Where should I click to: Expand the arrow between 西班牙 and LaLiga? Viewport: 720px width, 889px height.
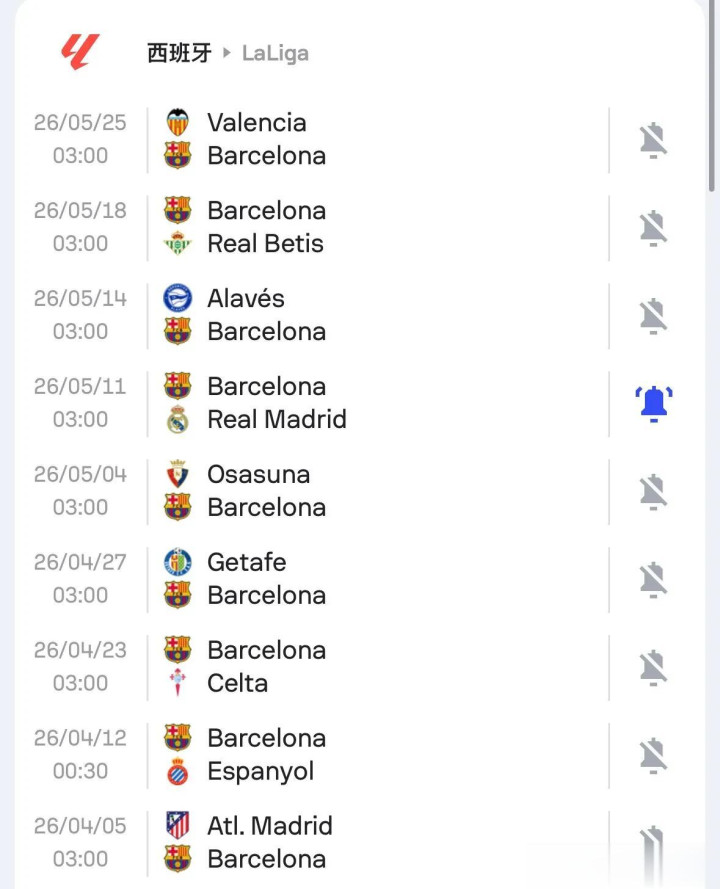coord(227,52)
